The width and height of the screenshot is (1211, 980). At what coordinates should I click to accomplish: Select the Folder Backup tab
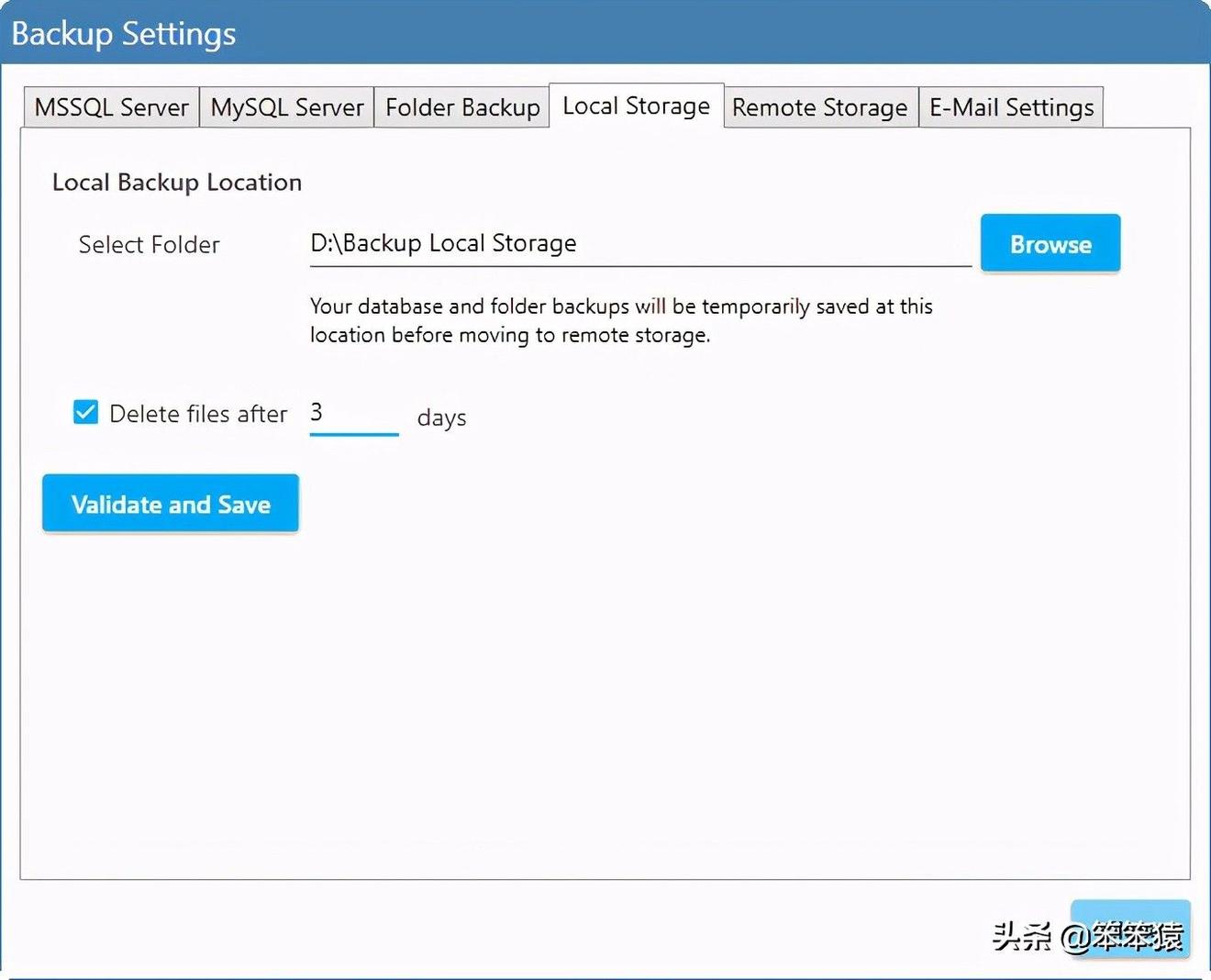click(461, 106)
